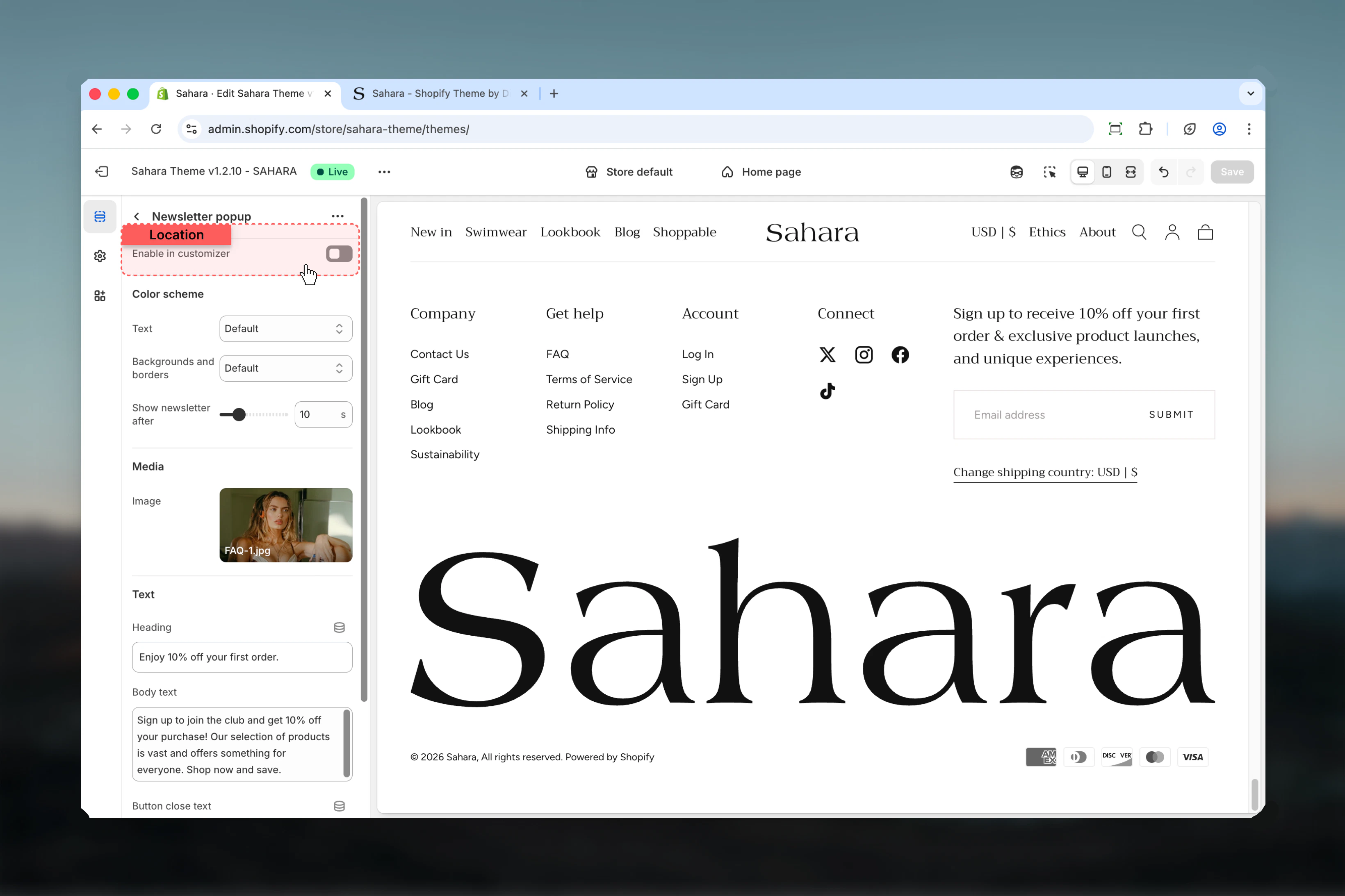The height and width of the screenshot is (896, 1345).
Task: Open the Sustainability footer link
Action: pyautogui.click(x=445, y=455)
